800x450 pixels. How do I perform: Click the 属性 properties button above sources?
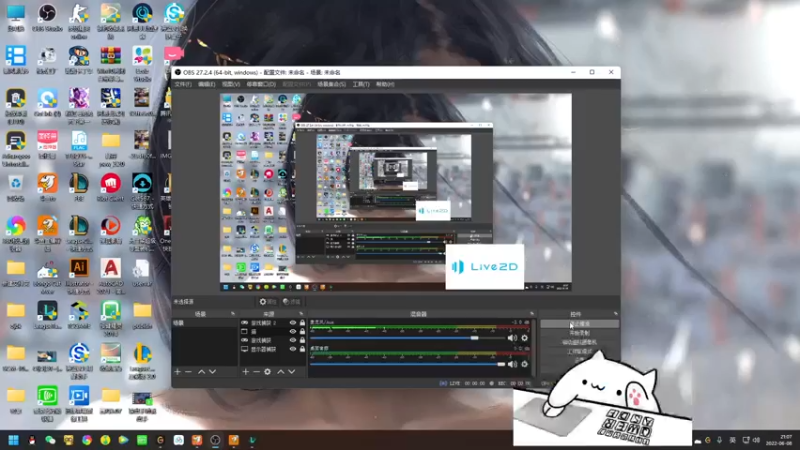pos(267,302)
